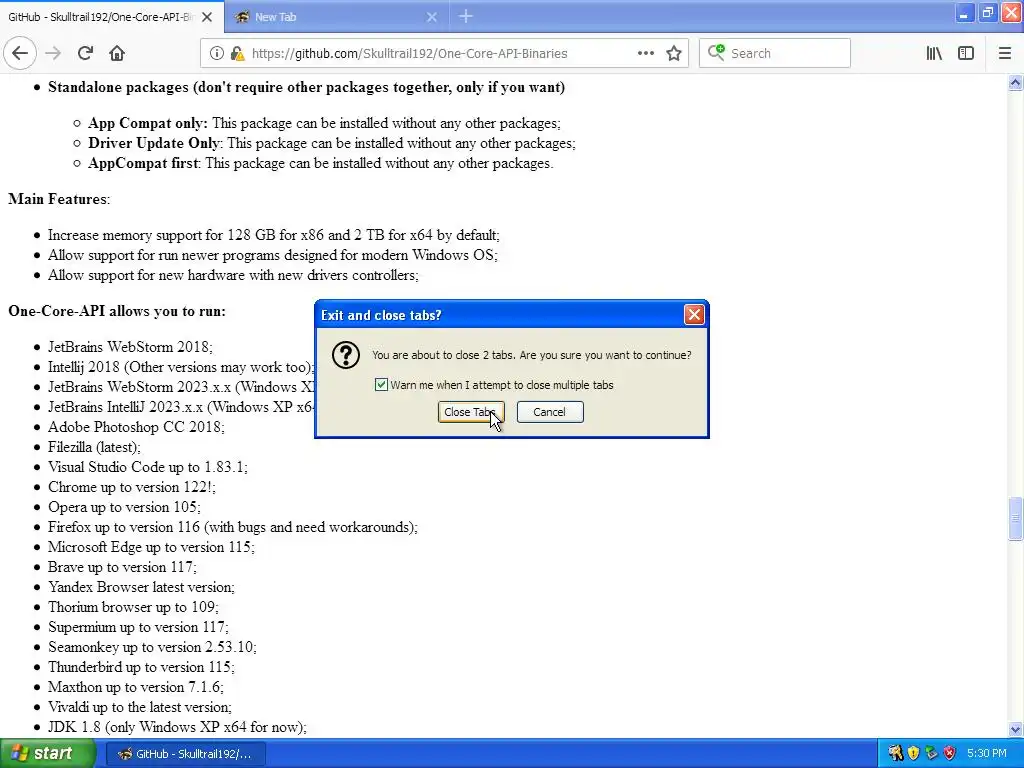Go back to the previous page

tap(20, 53)
